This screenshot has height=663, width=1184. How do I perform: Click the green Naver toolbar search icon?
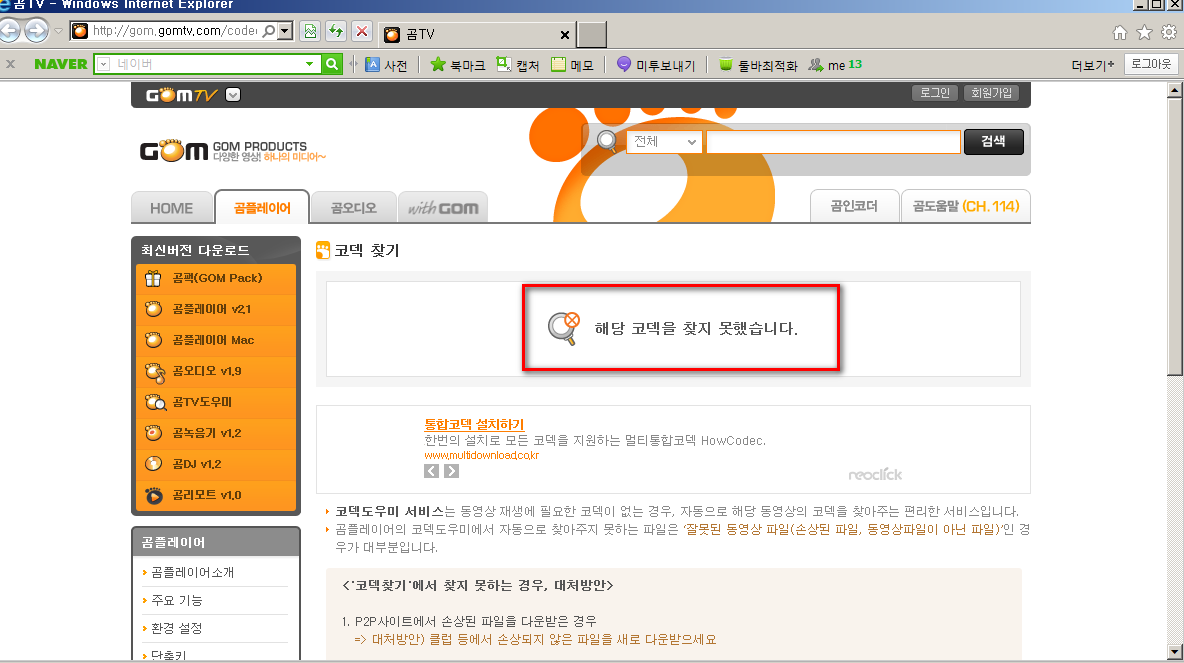coord(331,64)
